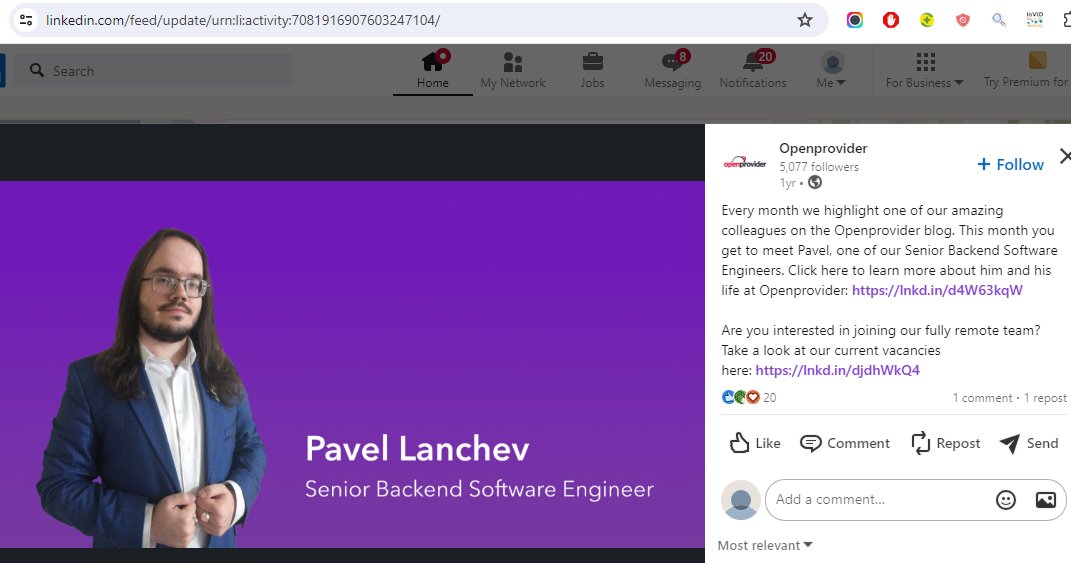This screenshot has height=563, width=1071.
Task: Click the search magnifier icon
Action: 37,70
